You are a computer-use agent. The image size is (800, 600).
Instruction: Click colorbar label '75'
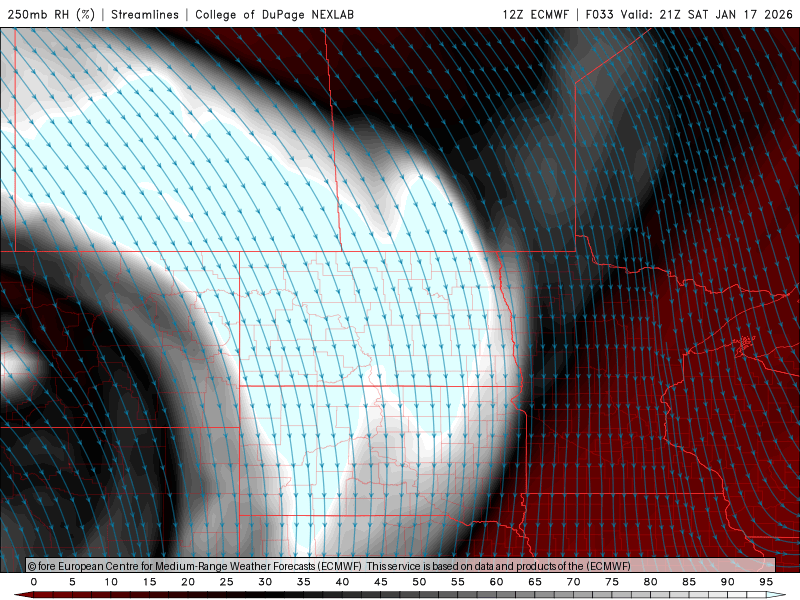(612, 582)
